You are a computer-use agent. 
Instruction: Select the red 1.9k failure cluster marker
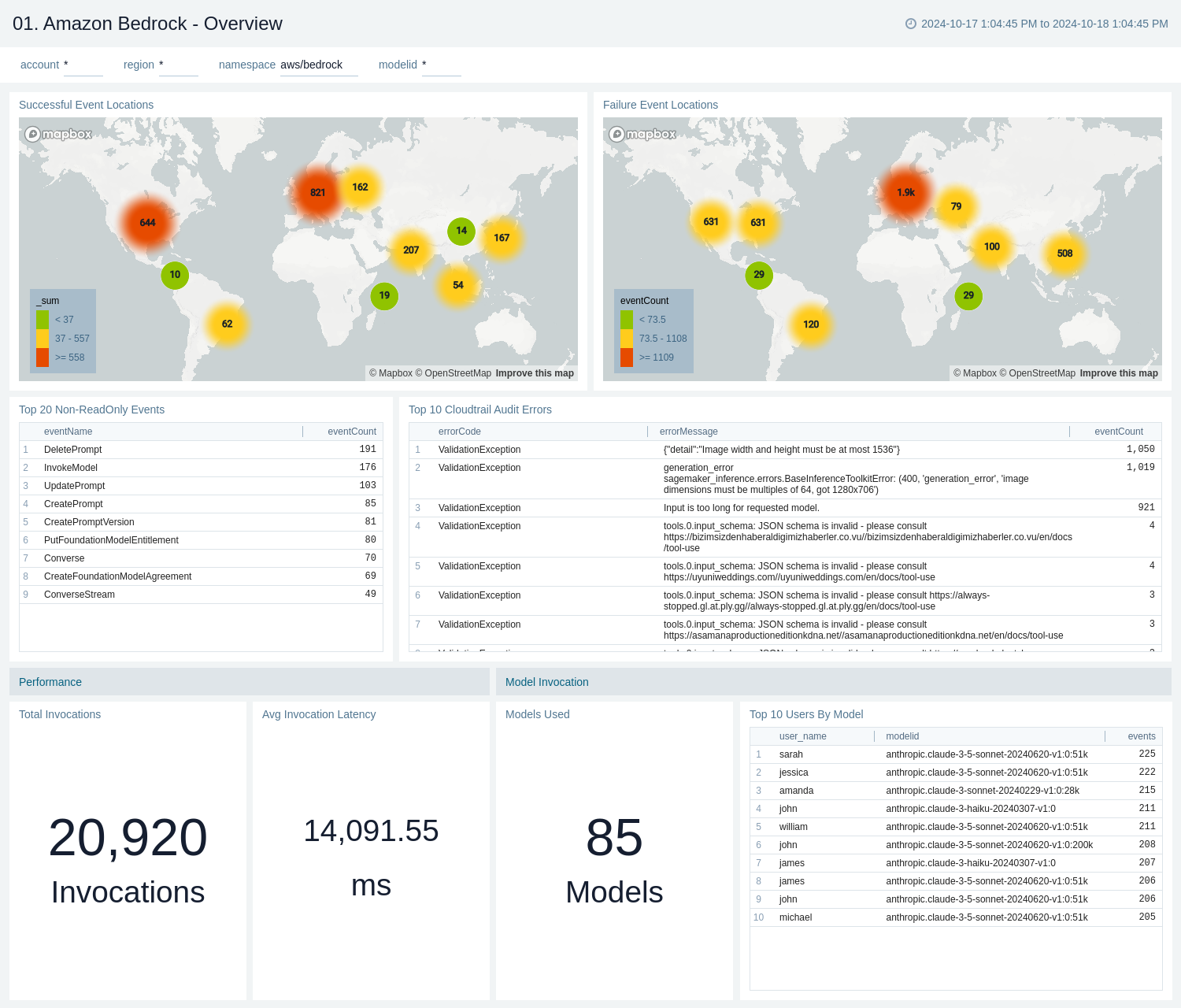coord(907,191)
